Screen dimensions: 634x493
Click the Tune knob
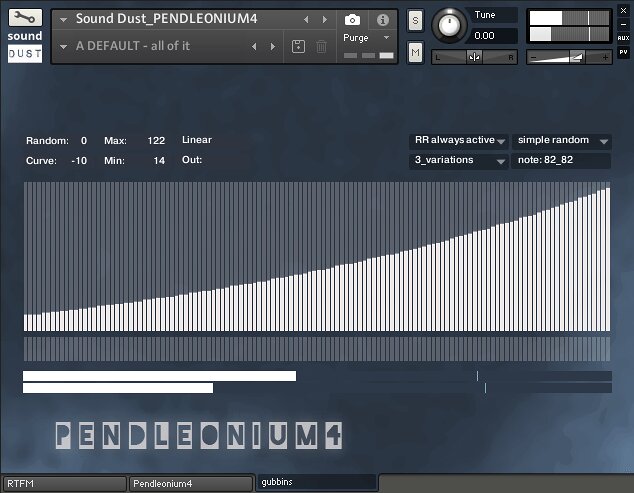(x=450, y=25)
